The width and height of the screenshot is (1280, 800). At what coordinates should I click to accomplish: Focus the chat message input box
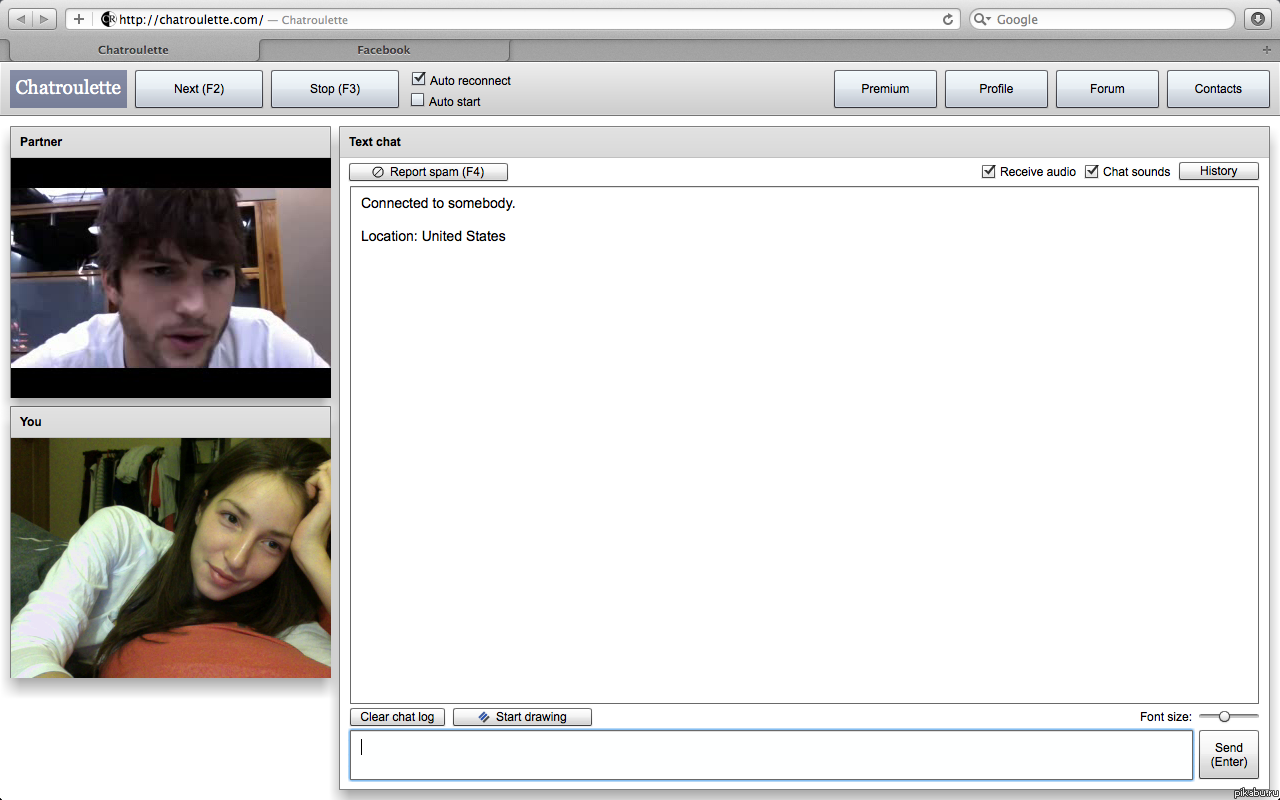[x=771, y=755]
